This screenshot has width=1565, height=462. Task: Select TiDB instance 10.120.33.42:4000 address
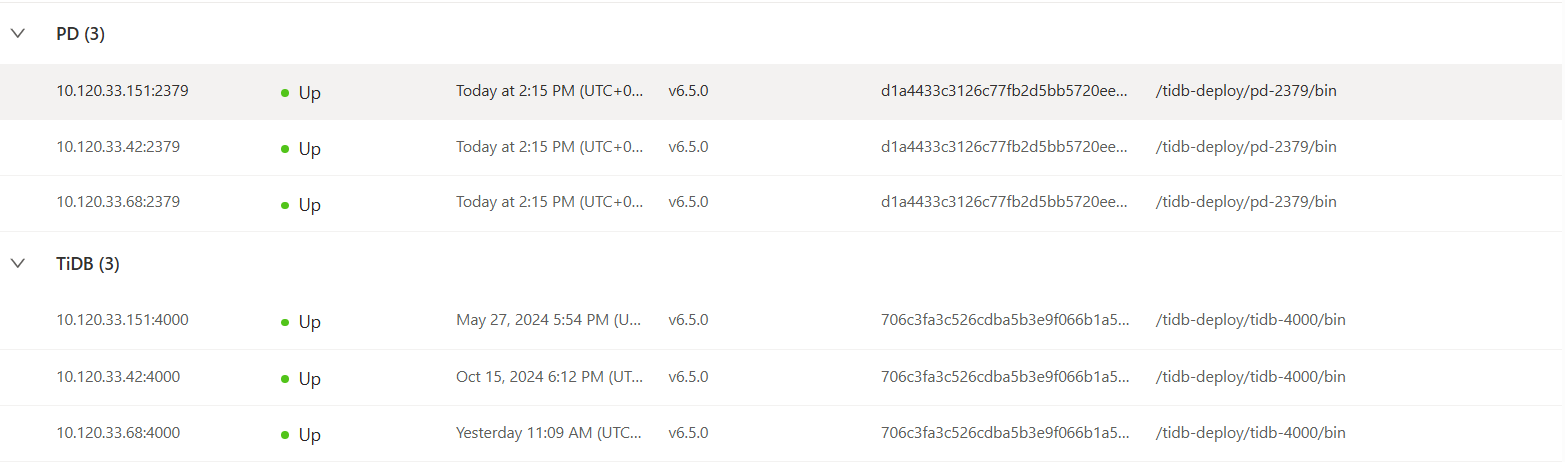point(118,377)
